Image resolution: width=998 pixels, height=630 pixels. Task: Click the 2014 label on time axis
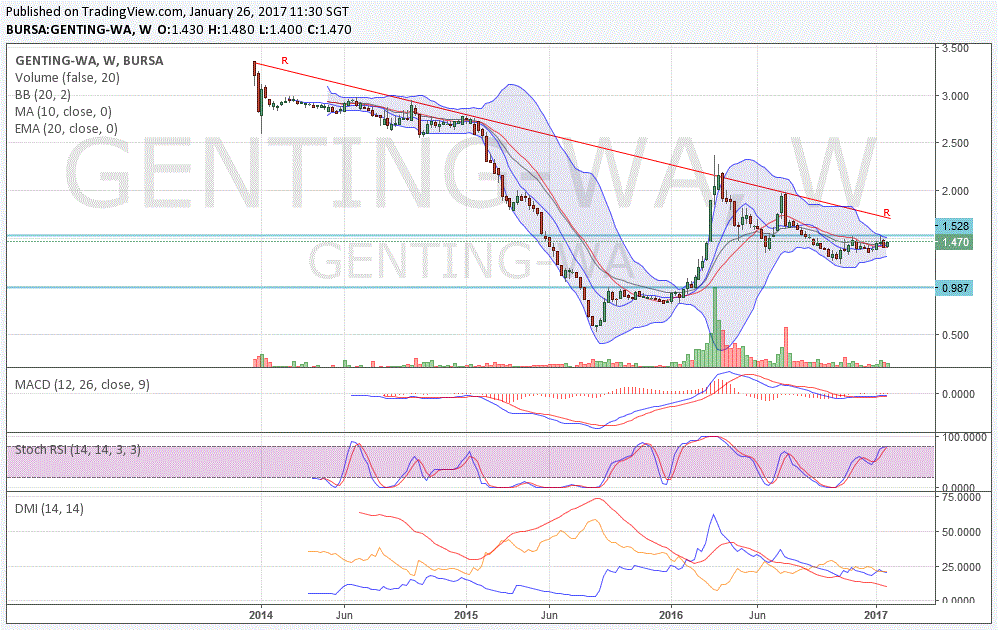tap(260, 615)
